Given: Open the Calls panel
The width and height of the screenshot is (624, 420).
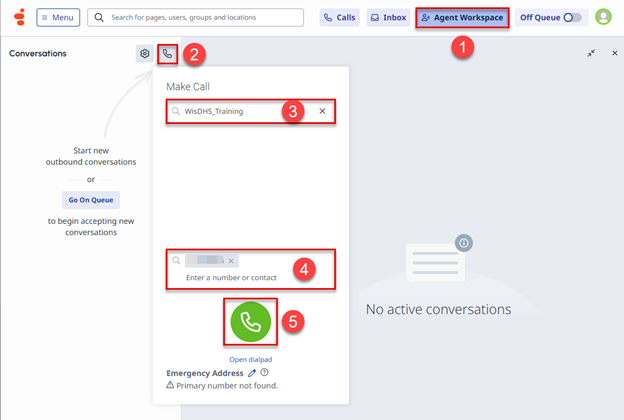Looking at the screenshot, I should [x=339, y=18].
